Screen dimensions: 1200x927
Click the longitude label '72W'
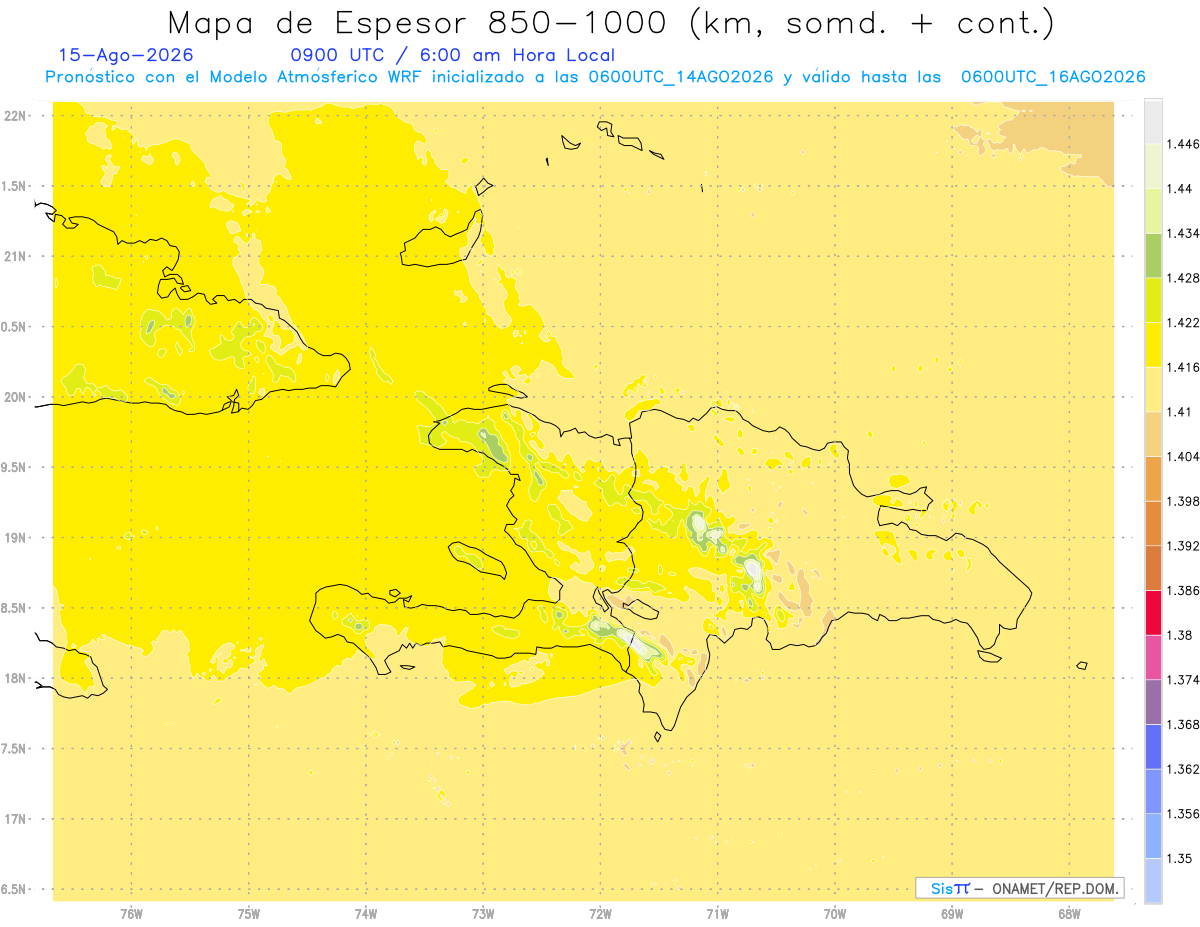click(x=600, y=913)
